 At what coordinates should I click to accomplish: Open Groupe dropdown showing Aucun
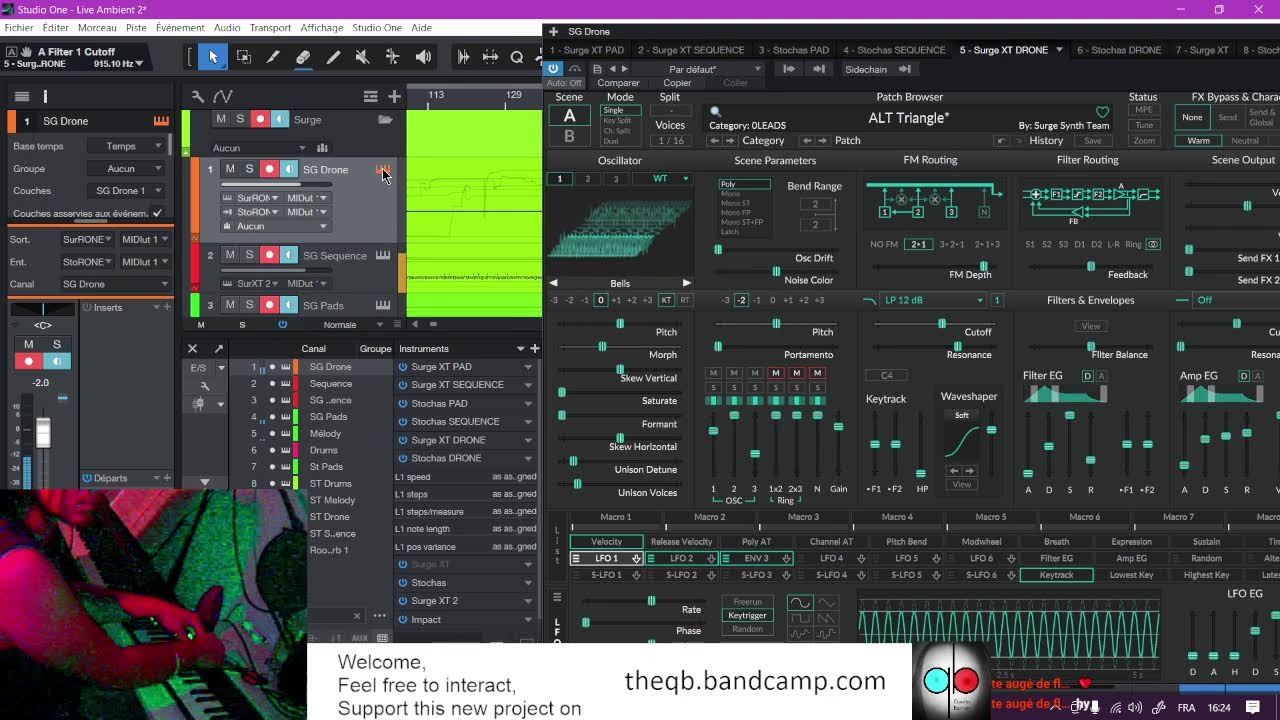click(x=127, y=168)
